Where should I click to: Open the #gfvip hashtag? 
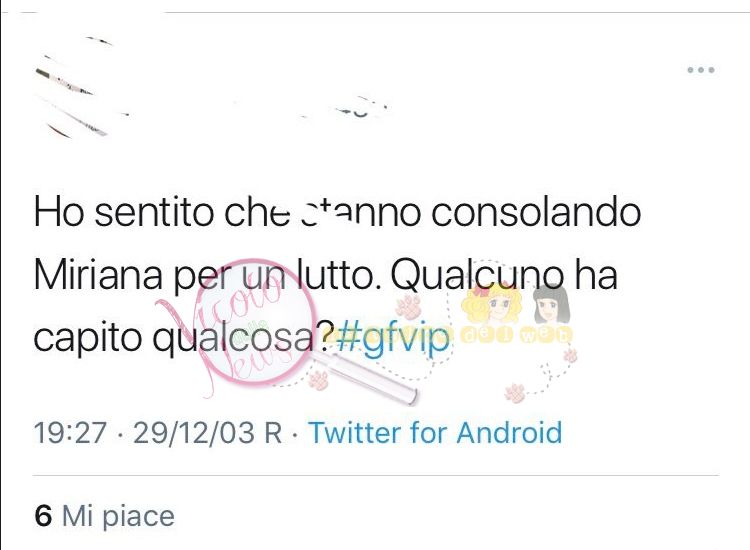[x=393, y=338]
